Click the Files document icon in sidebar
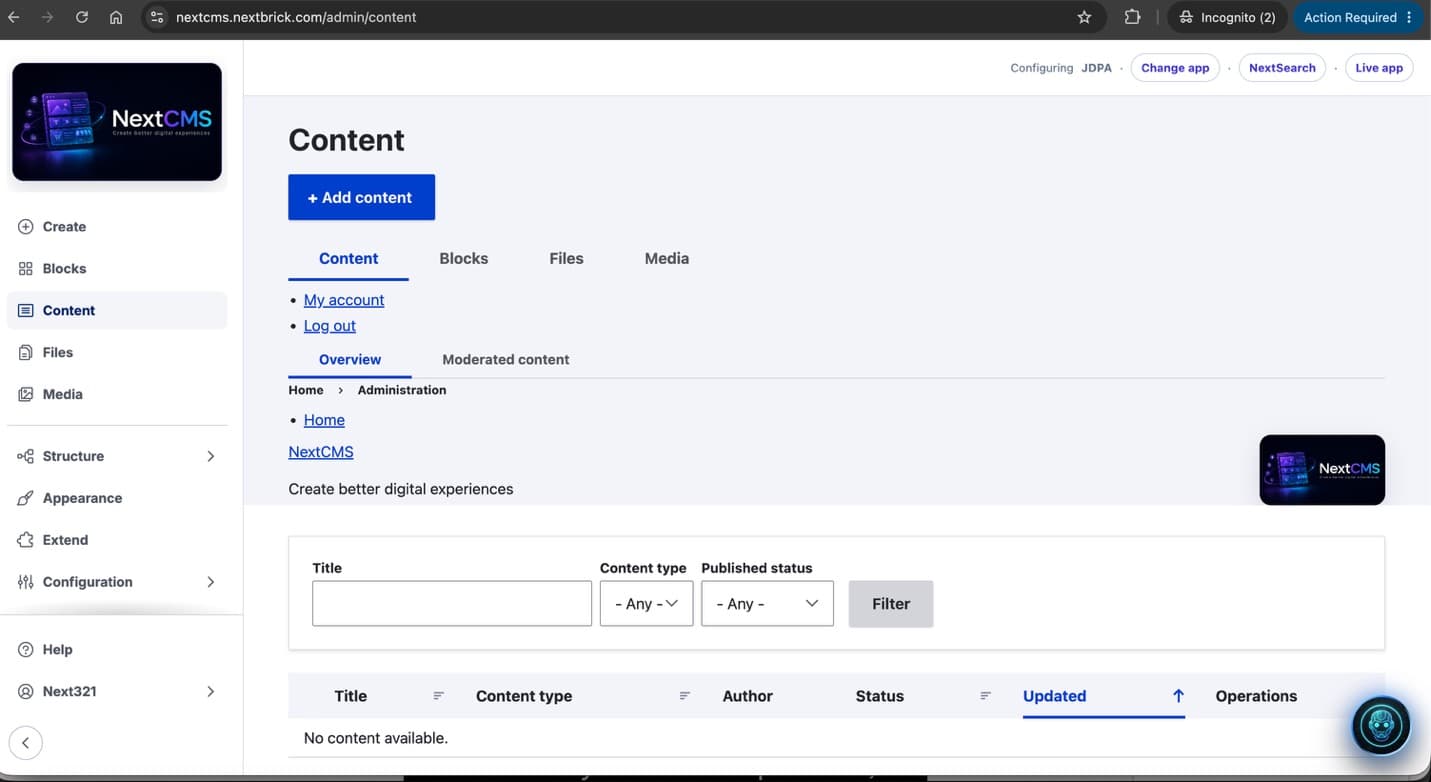Screen dimensions: 1431x782 26,353
